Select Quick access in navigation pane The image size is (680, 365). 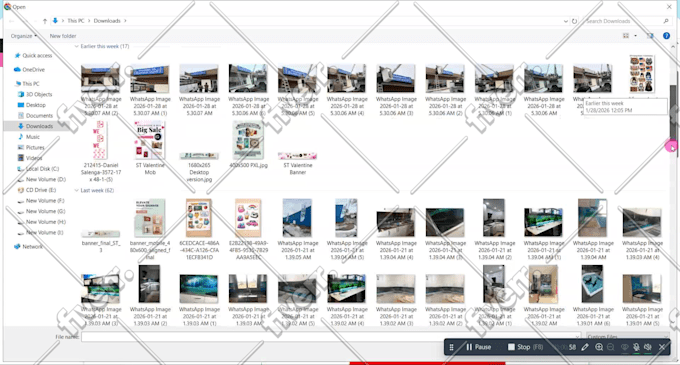[x=33, y=55]
